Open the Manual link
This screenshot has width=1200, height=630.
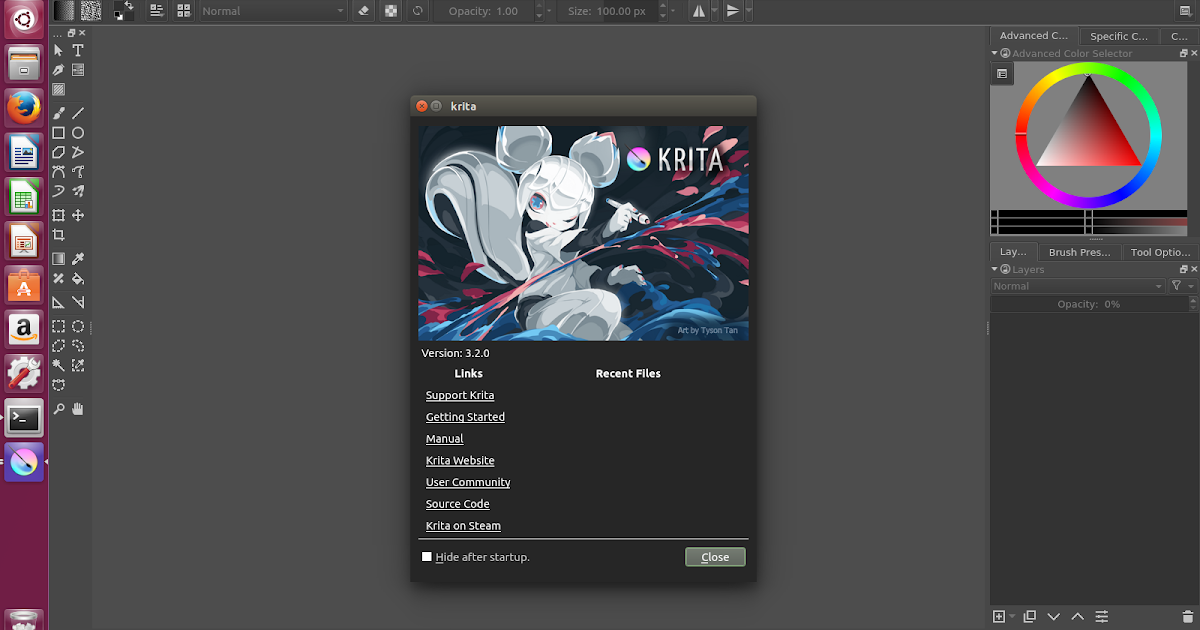pyautogui.click(x=445, y=439)
